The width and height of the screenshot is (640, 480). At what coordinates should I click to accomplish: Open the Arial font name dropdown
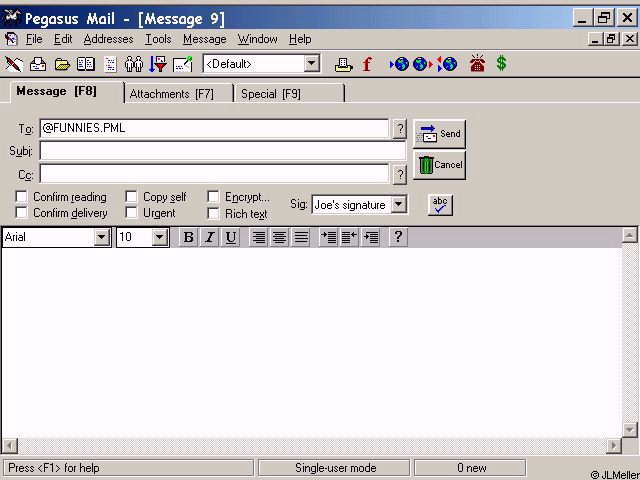click(101, 237)
